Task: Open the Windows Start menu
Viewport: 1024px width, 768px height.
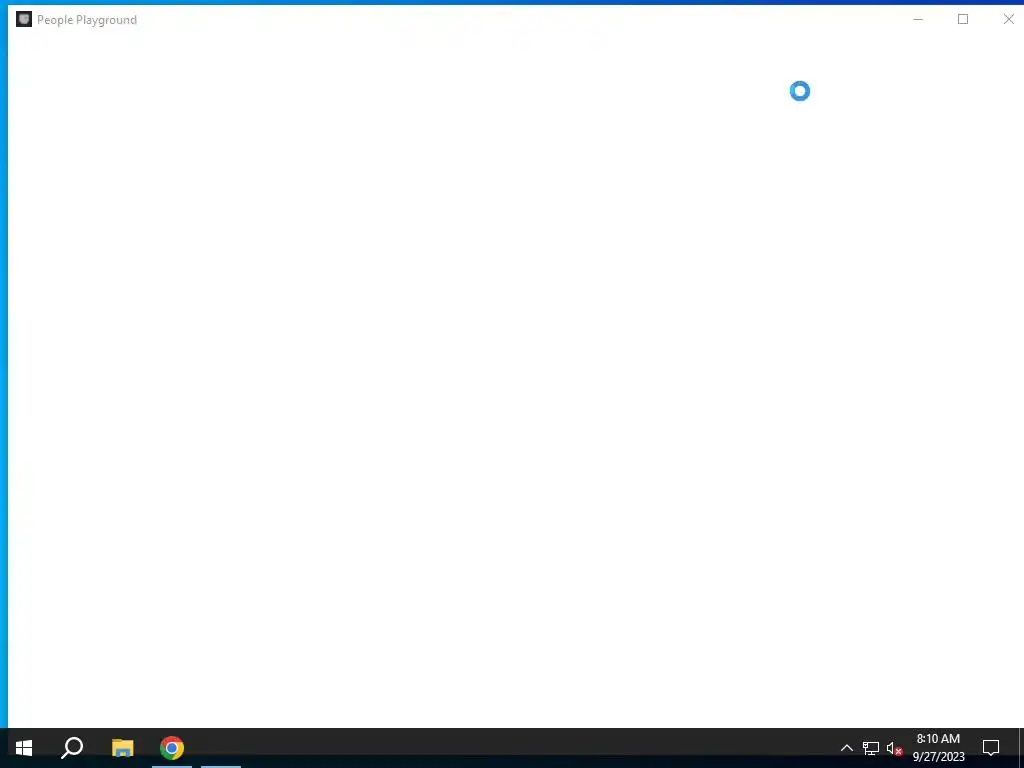Action: pos(24,748)
